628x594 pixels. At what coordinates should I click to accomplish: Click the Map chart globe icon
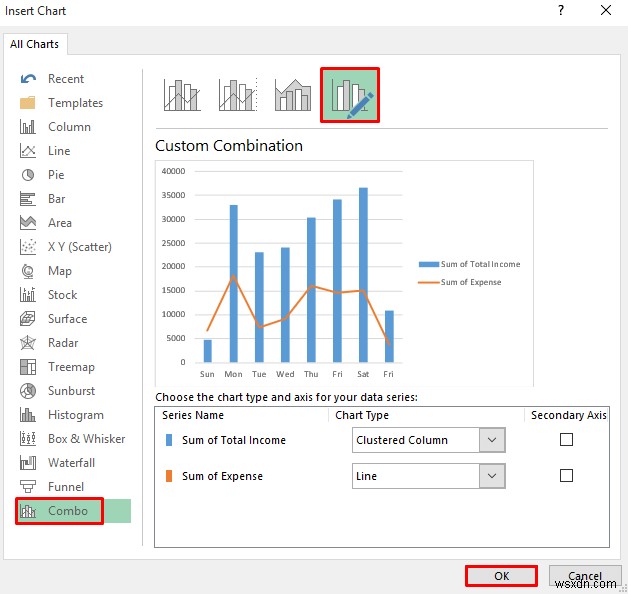point(28,271)
